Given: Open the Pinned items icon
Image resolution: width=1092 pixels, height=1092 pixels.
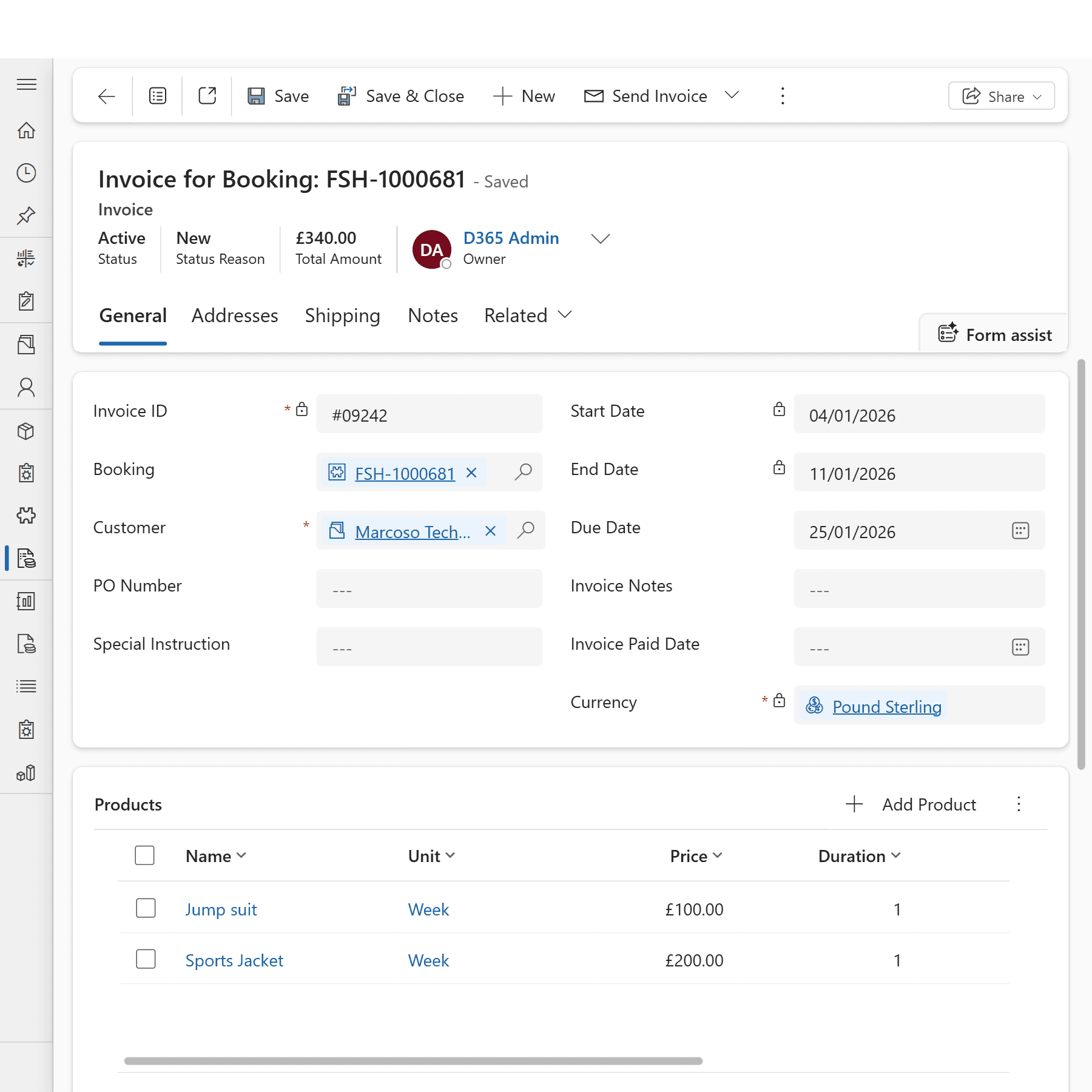Looking at the screenshot, I should pyautogui.click(x=26, y=215).
